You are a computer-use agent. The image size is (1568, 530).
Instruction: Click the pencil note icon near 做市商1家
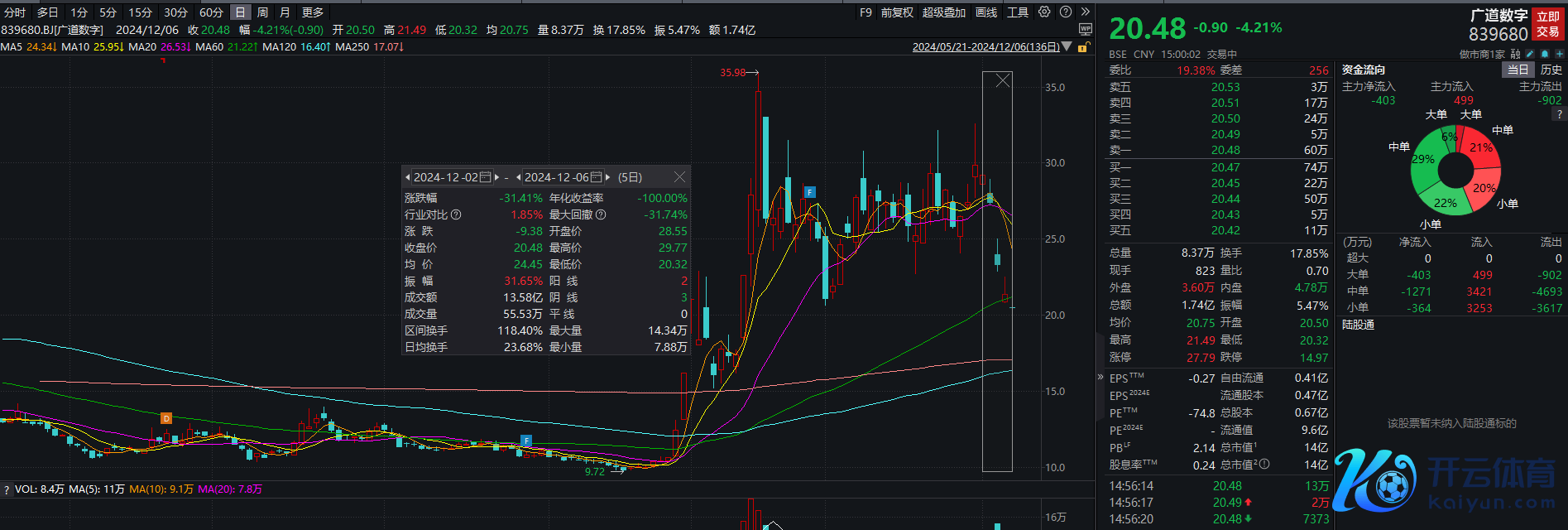point(1530,54)
